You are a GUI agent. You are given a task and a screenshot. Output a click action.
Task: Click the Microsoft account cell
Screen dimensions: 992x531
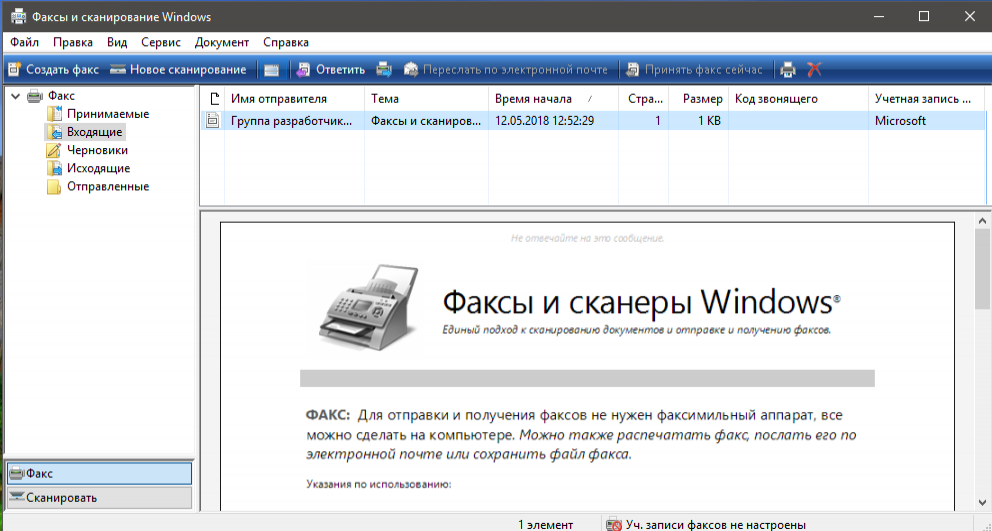(900, 120)
